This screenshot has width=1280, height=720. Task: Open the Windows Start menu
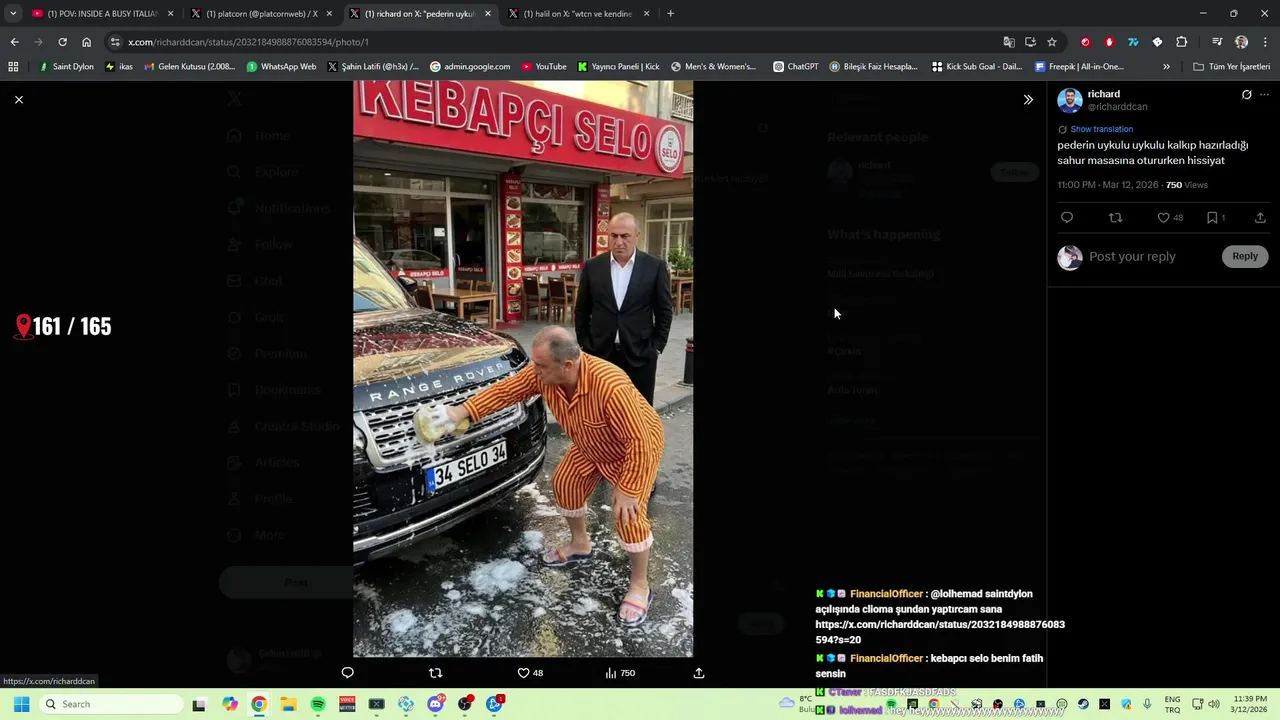click(x=21, y=704)
